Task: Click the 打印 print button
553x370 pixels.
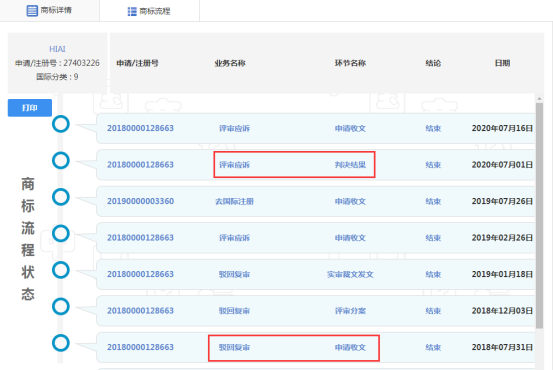Action: pyautogui.click(x=30, y=108)
